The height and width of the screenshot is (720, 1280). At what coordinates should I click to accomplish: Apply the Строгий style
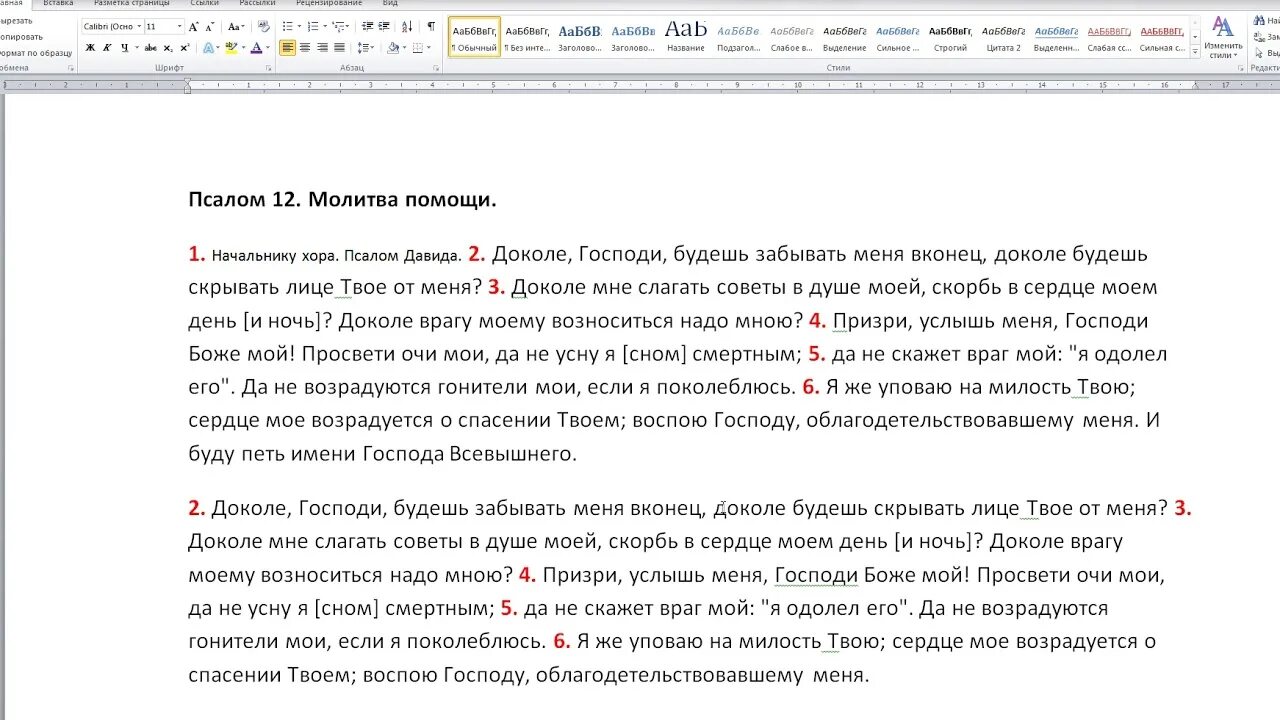point(950,37)
